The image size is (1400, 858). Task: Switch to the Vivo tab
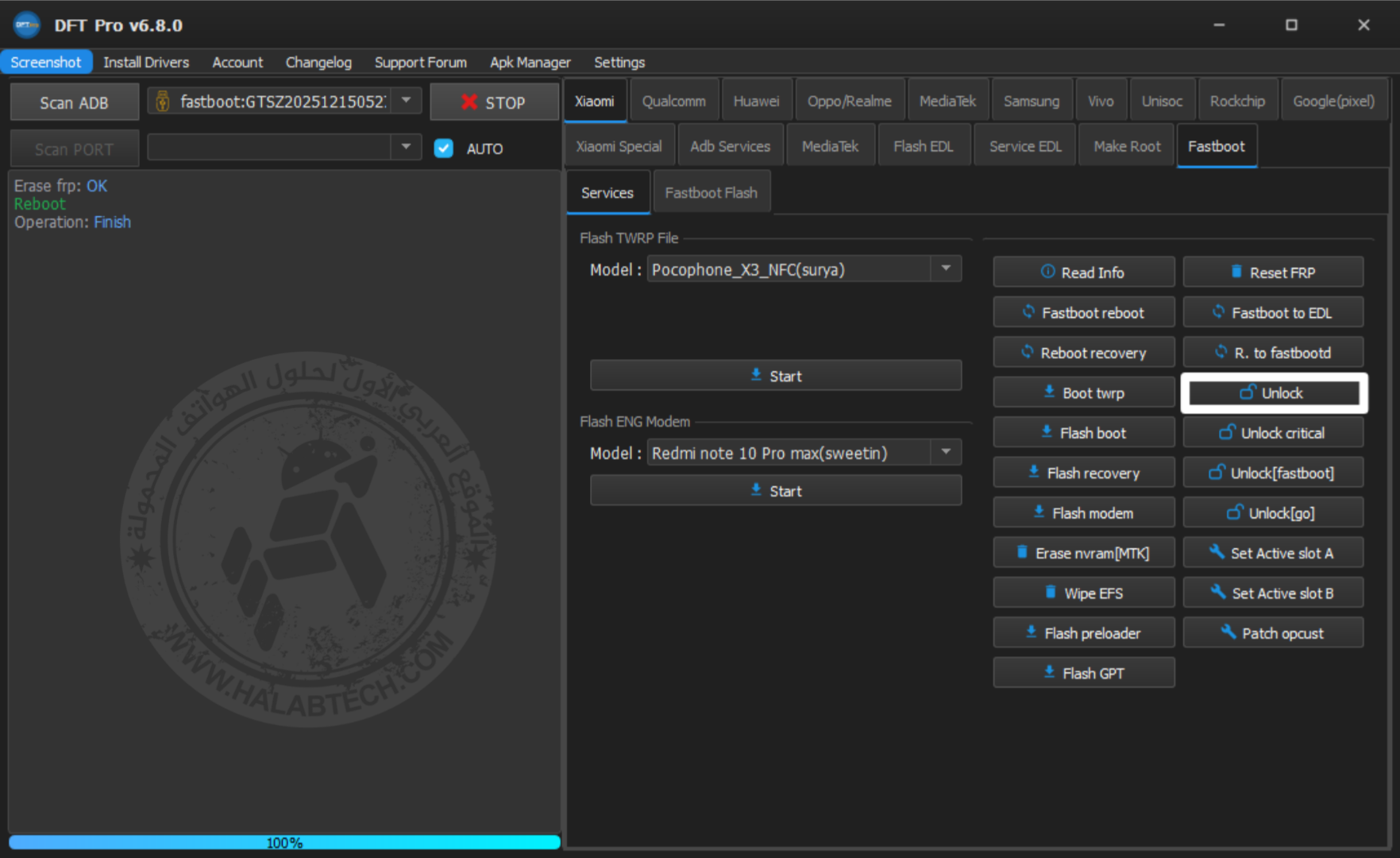click(x=1101, y=101)
